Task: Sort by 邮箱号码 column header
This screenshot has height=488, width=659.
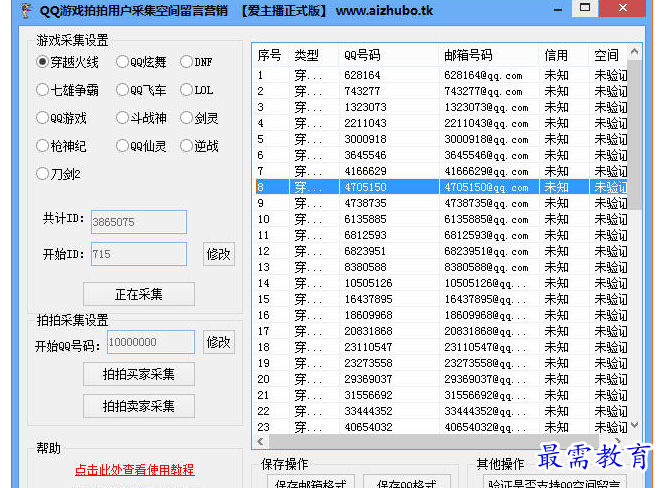Action: click(489, 55)
